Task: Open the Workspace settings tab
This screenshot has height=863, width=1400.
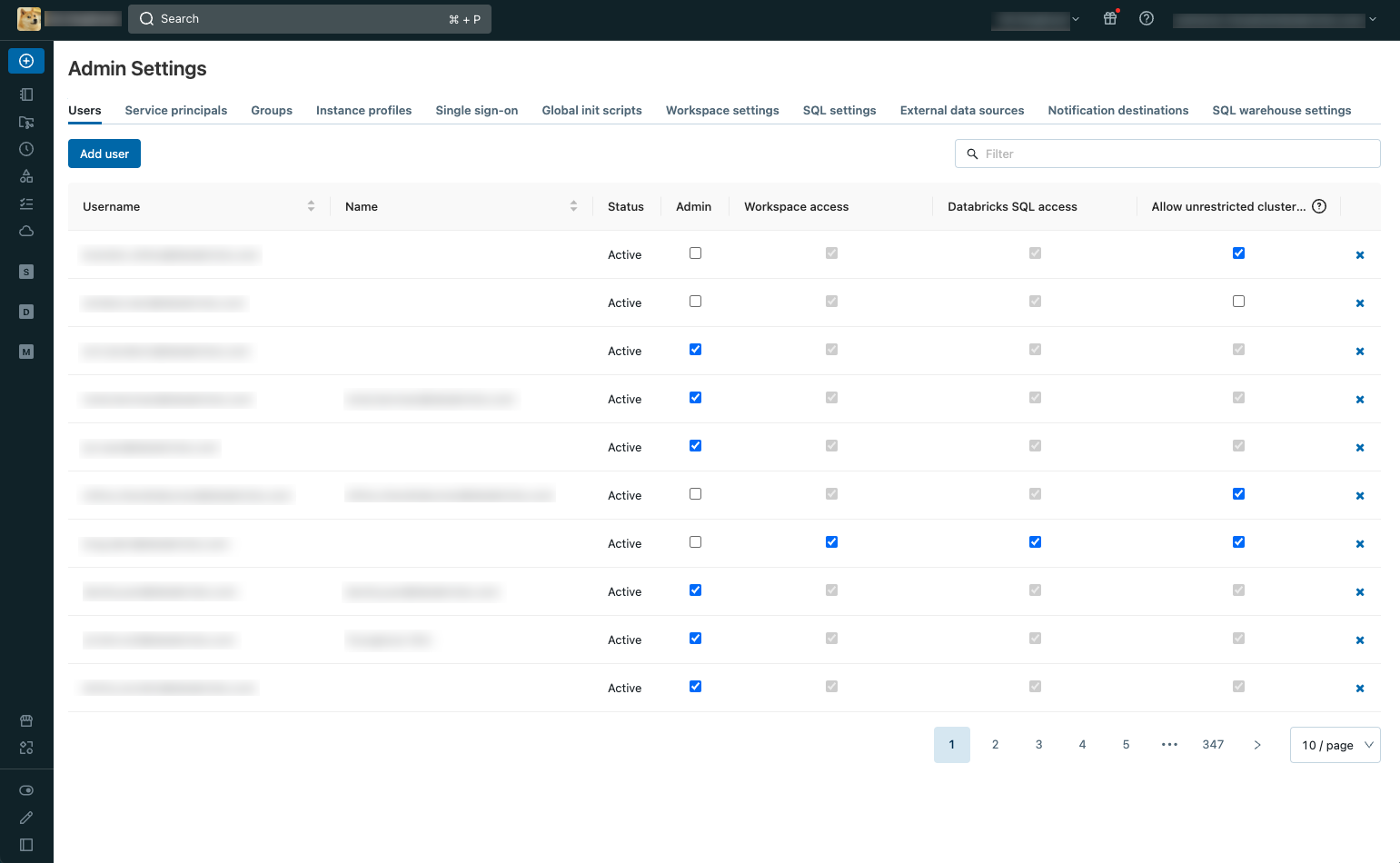Action: [721, 110]
